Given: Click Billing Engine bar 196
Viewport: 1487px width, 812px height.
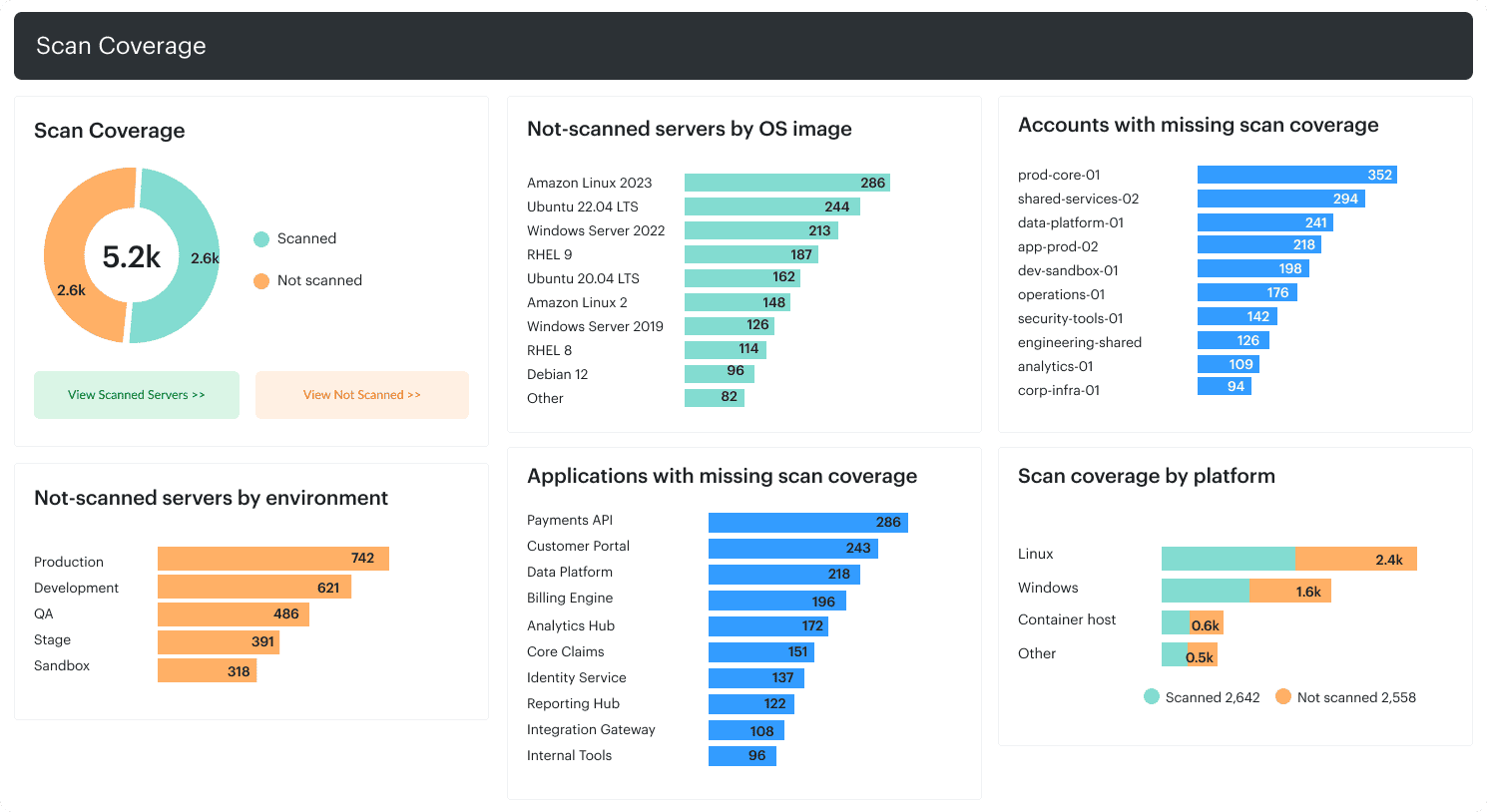Looking at the screenshot, I should (x=777, y=601).
